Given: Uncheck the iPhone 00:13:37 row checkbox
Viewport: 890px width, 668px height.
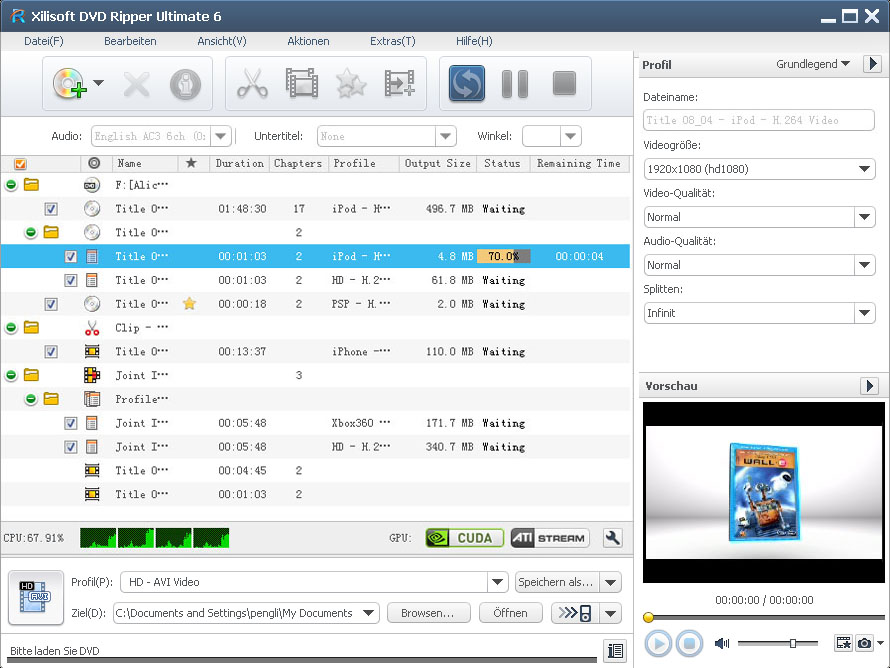Looking at the screenshot, I should click(51, 352).
